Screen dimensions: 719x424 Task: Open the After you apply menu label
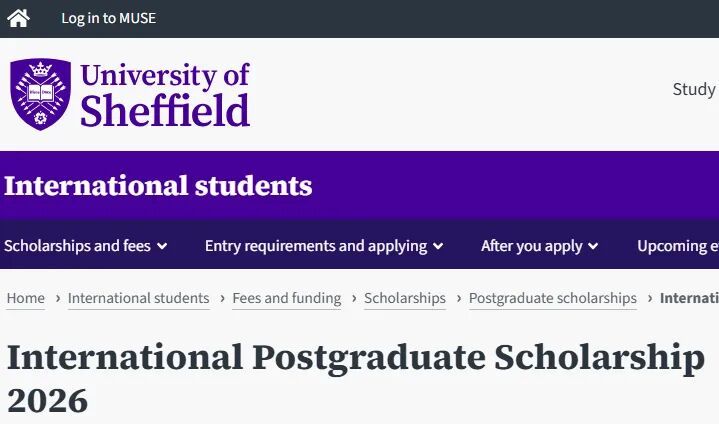pyautogui.click(x=531, y=246)
